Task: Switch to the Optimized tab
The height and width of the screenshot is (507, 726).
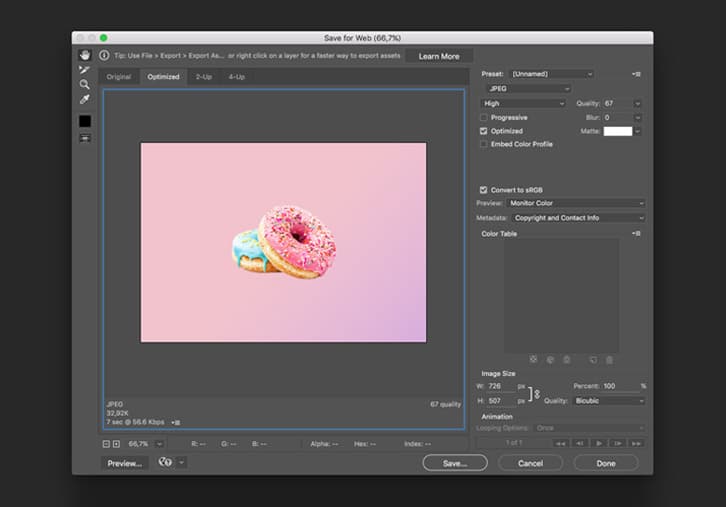Action: pos(163,77)
